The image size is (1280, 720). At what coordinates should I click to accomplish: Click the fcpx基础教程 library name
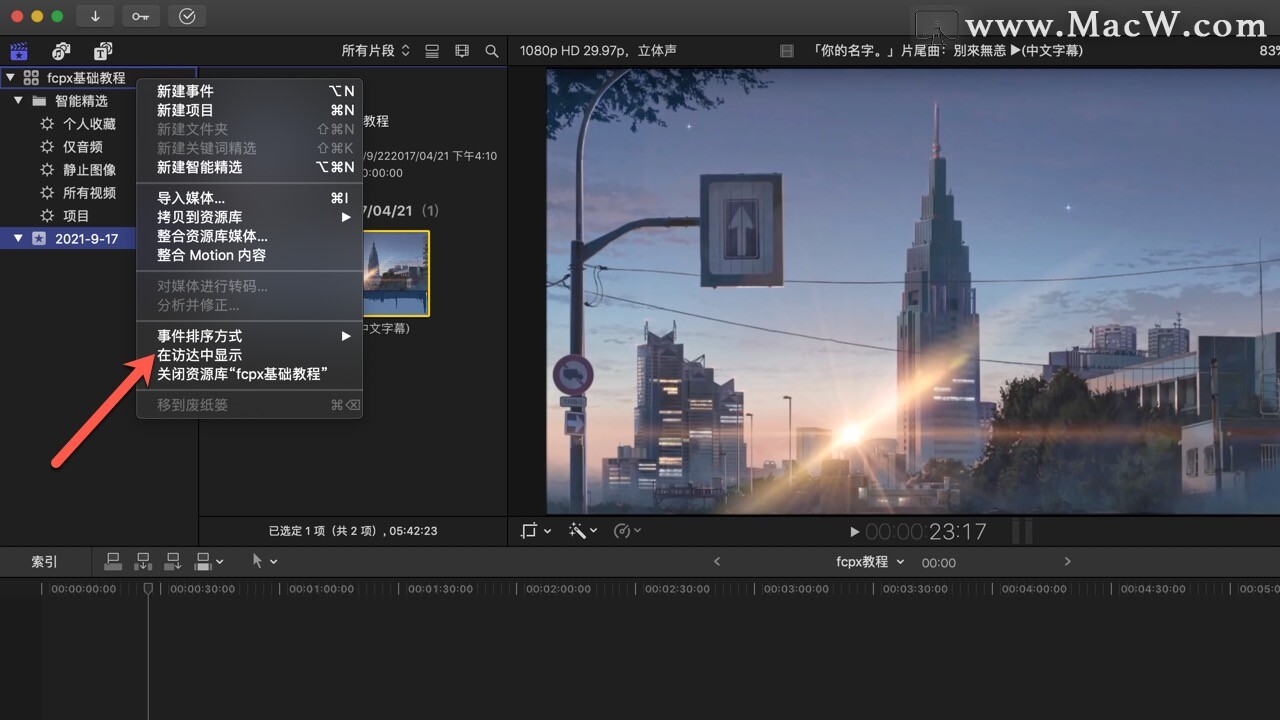click(86, 77)
